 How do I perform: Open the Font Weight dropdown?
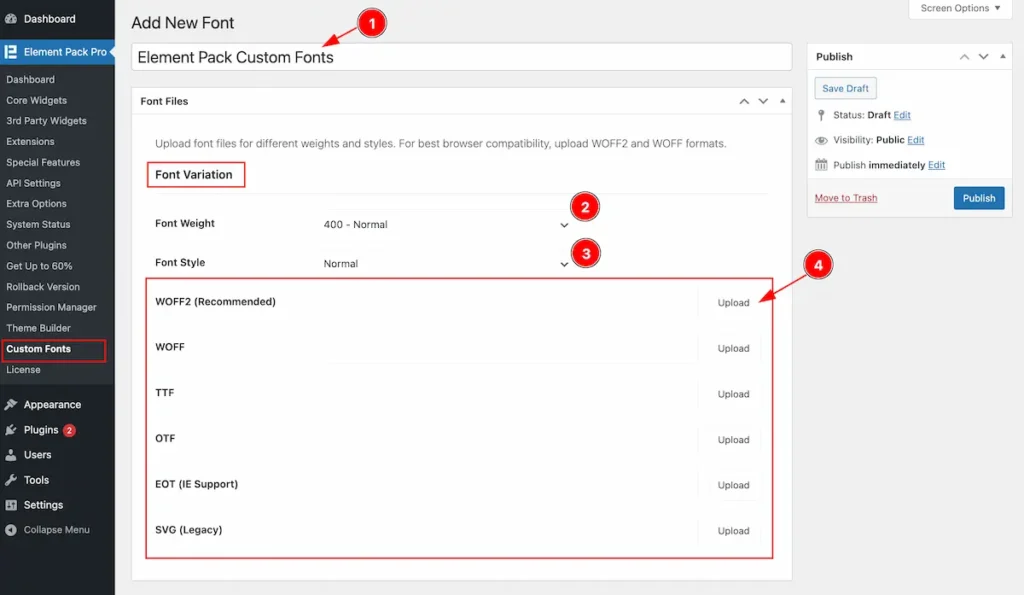tap(445, 225)
